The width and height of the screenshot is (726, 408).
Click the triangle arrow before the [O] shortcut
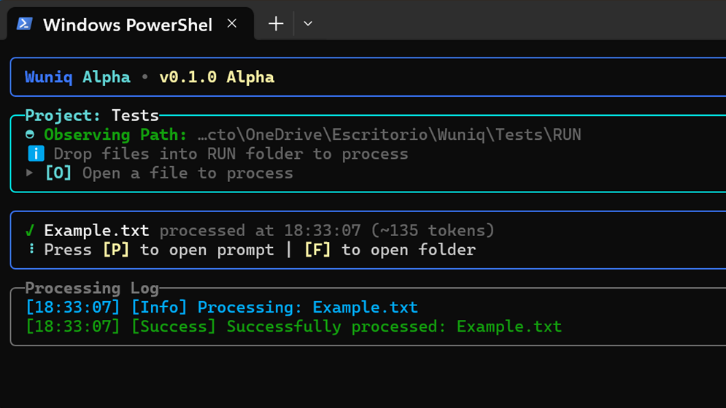[x=30, y=173]
